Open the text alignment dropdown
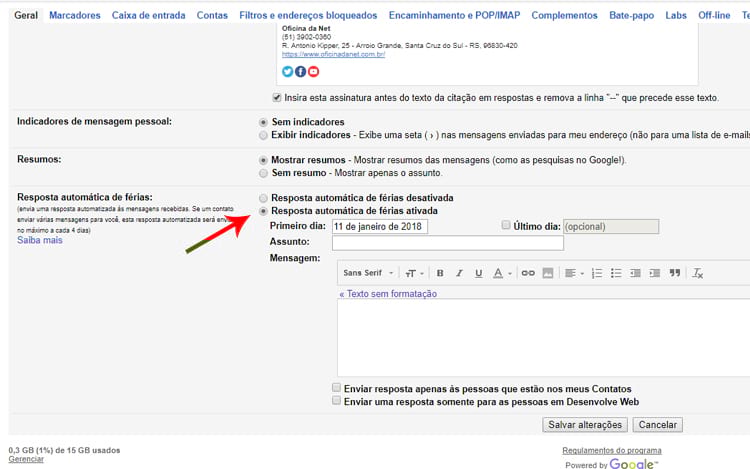 (x=572, y=273)
